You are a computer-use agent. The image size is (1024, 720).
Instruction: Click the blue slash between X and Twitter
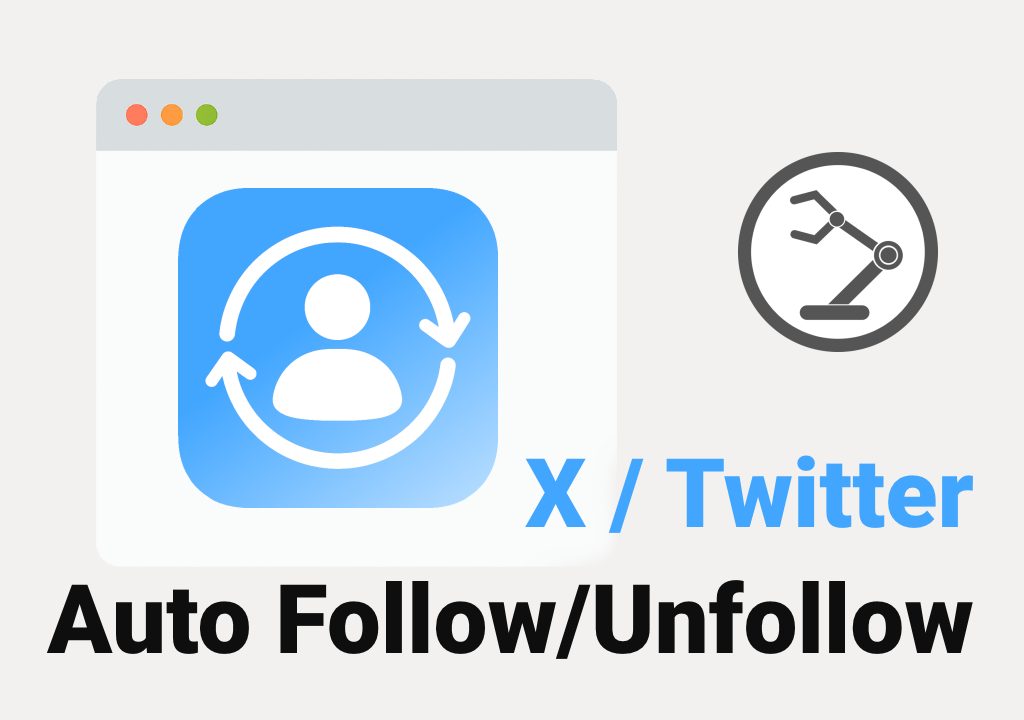pos(626,495)
